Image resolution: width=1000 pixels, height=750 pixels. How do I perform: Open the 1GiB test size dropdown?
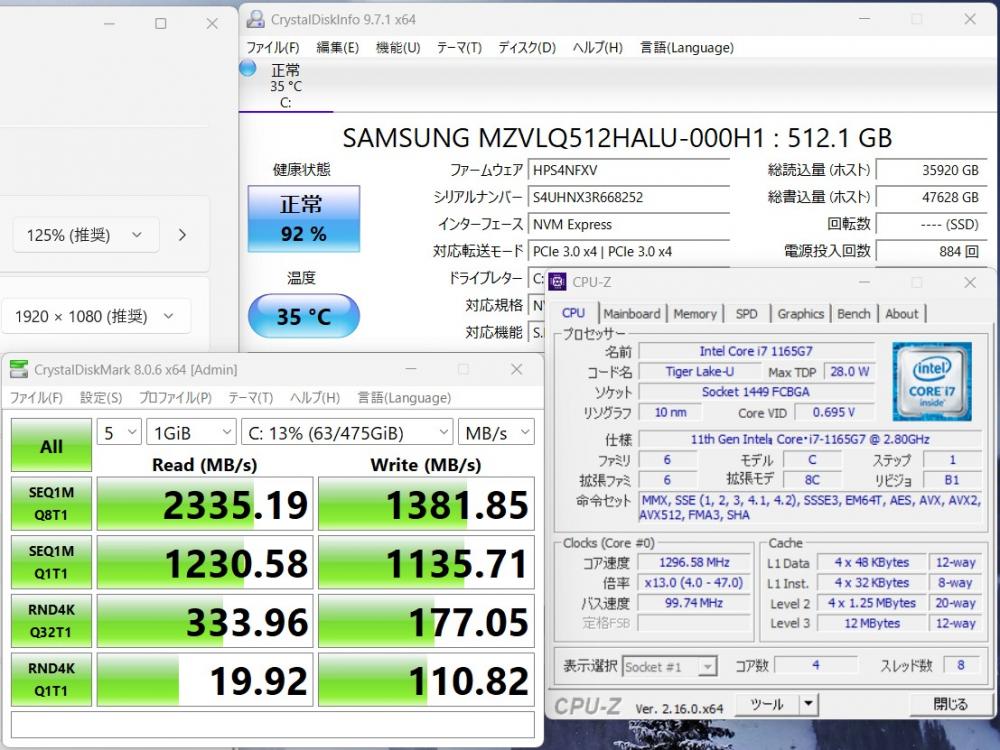(x=188, y=433)
